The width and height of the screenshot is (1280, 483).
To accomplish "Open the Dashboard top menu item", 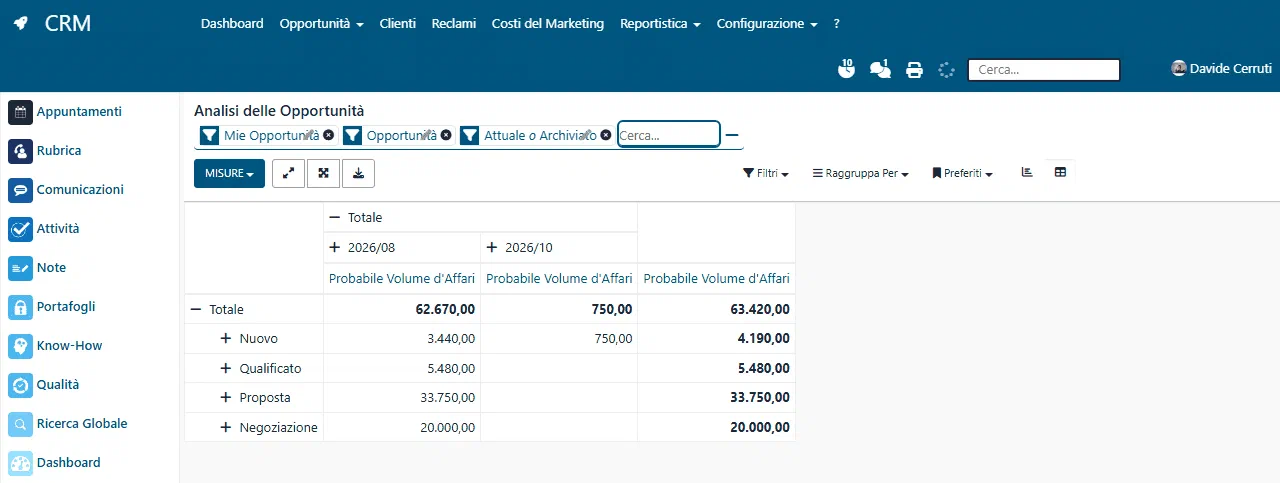I will [232, 23].
